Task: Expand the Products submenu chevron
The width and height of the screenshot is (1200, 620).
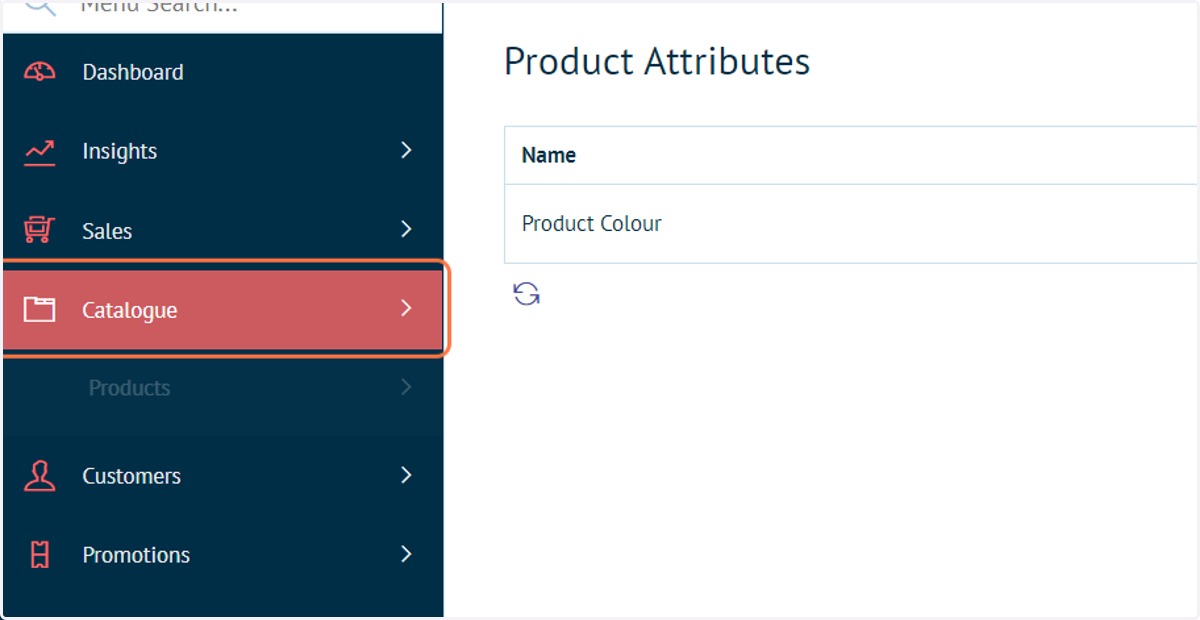Action: pos(406,387)
